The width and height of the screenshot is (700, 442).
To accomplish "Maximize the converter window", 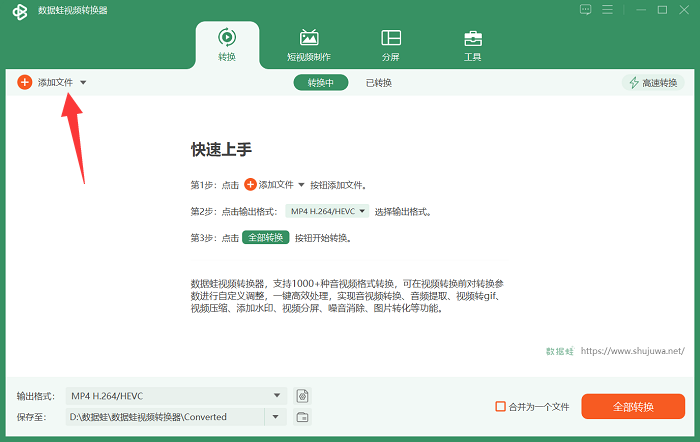I will pos(662,9).
